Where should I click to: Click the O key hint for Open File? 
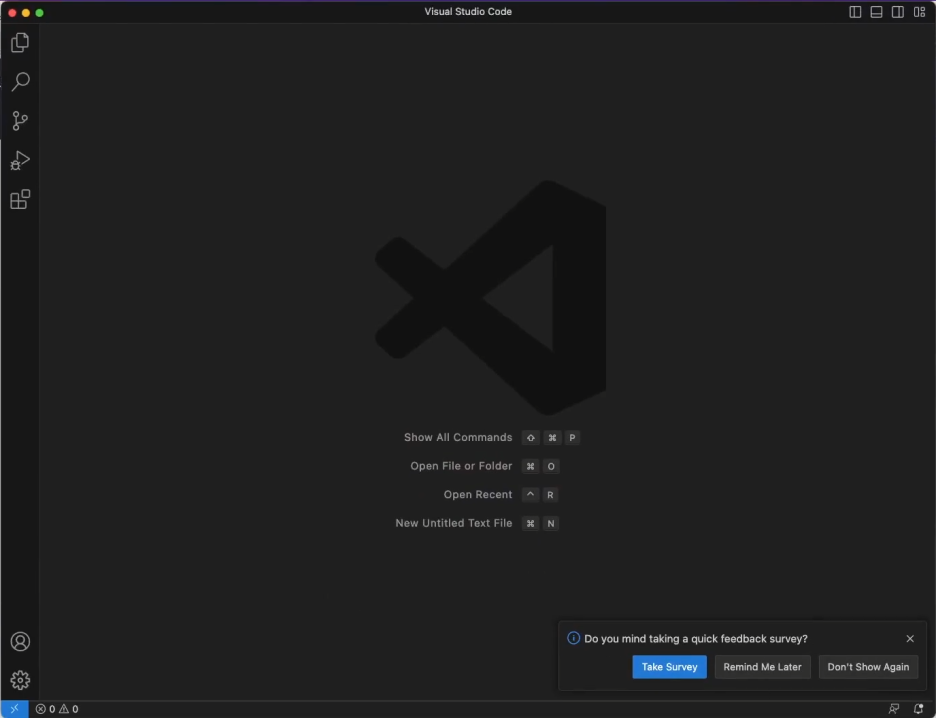pyautogui.click(x=550, y=466)
